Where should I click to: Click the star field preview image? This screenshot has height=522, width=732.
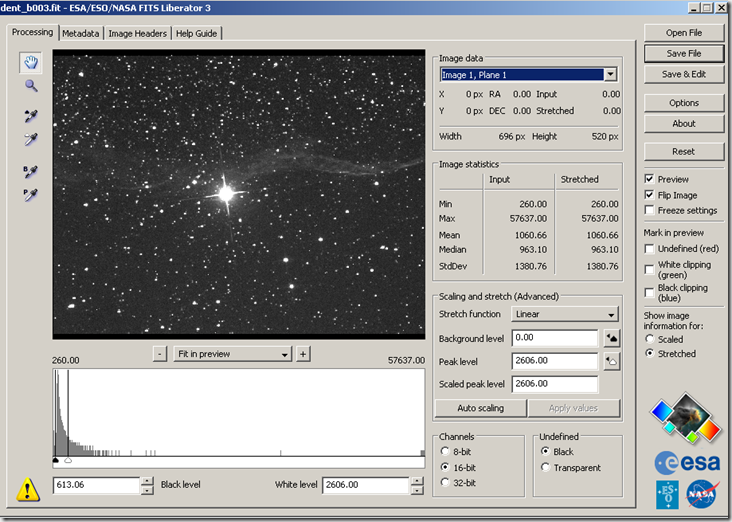239,194
